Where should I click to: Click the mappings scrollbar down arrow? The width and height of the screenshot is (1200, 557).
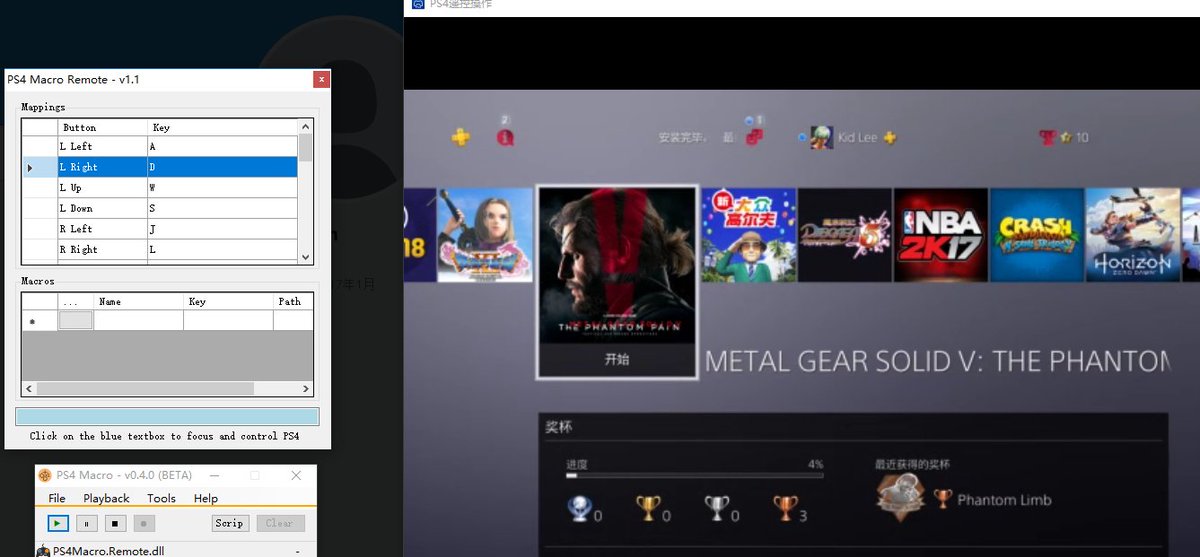[x=306, y=257]
